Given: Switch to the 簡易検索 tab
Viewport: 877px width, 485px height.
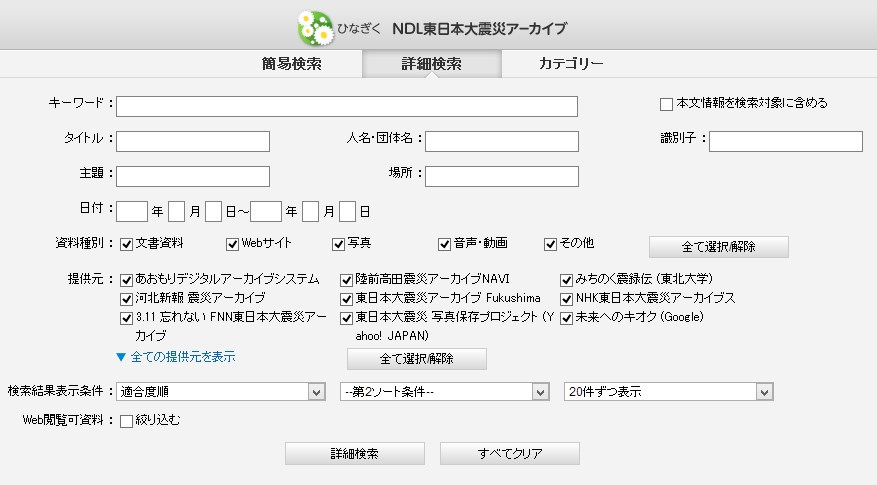Looking at the screenshot, I should pos(292,64).
